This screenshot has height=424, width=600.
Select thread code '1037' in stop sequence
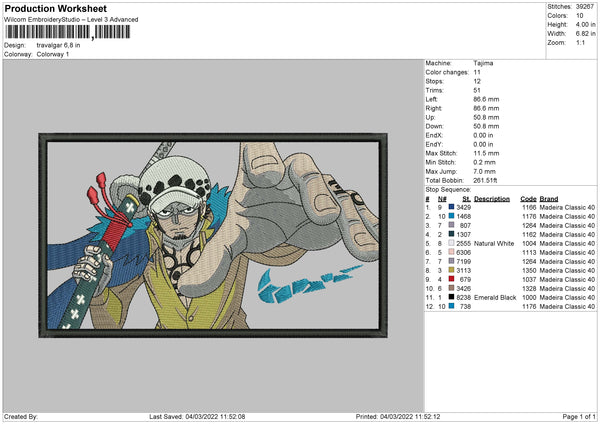[x=529, y=280]
